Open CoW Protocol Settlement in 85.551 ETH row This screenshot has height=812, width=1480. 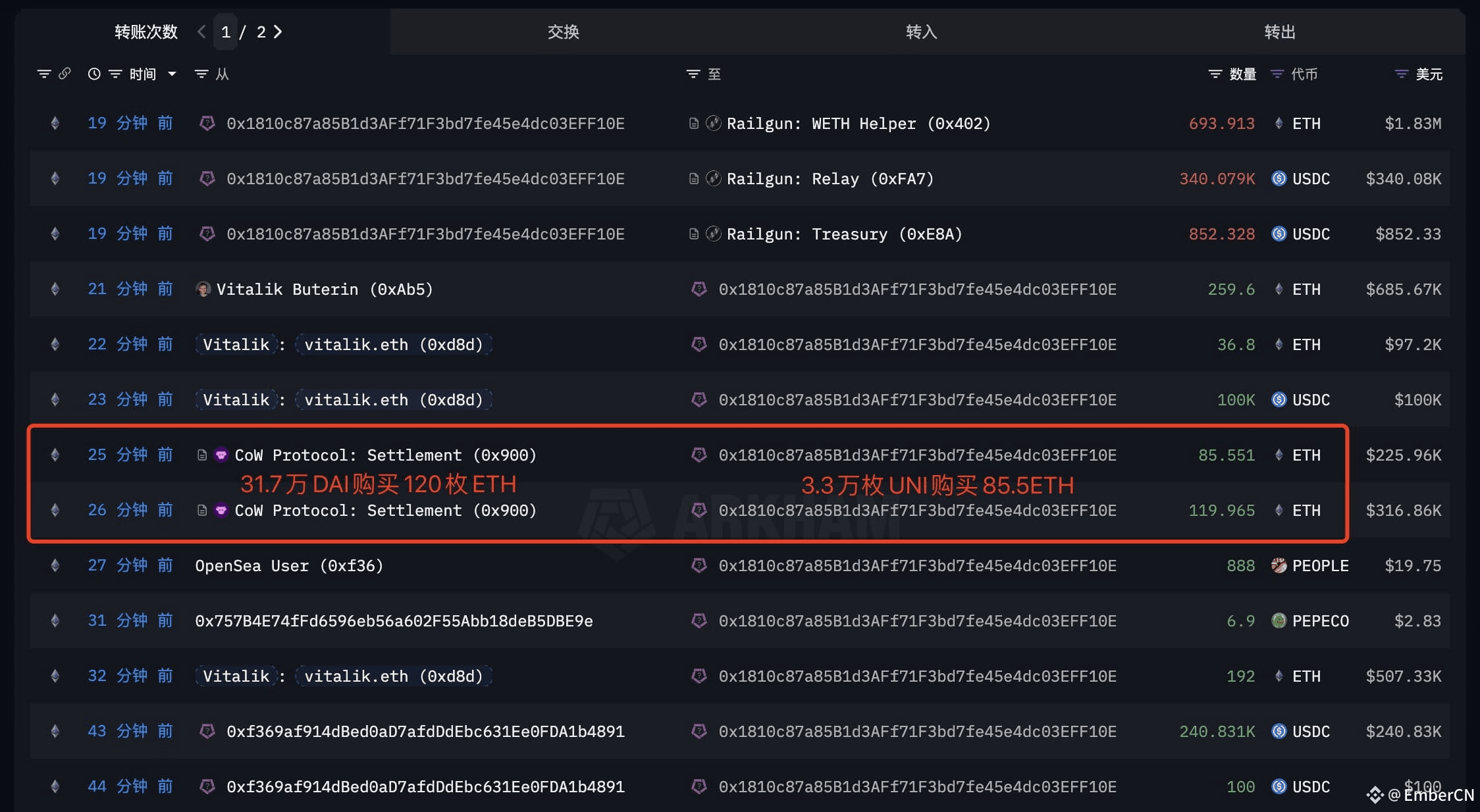(386, 455)
